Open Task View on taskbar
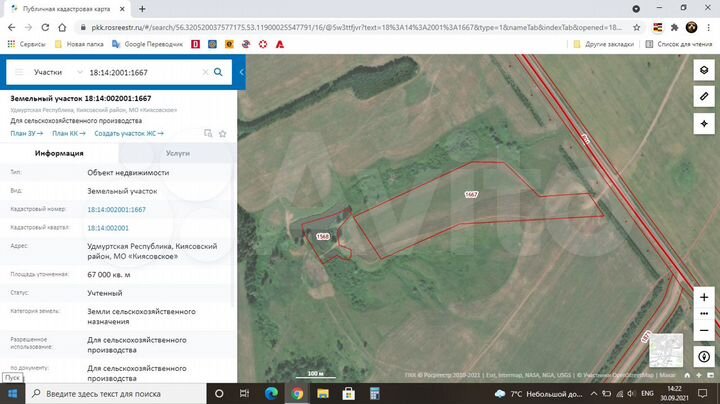Image resolution: width=720 pixels, height=404 pixels. click(244, 394)
